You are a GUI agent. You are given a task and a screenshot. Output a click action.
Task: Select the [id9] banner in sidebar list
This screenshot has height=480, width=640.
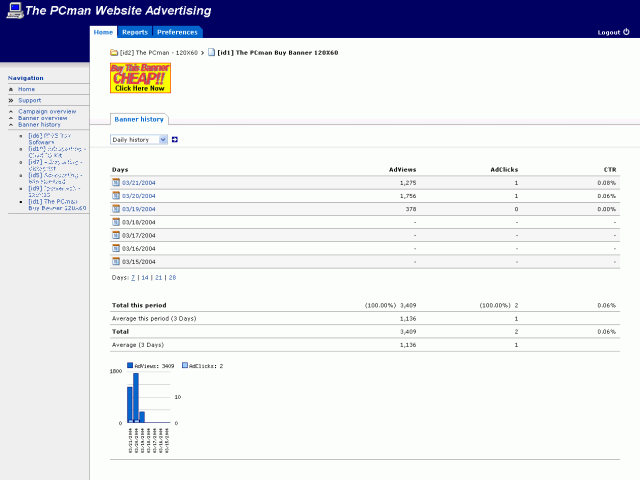point(54,191)
